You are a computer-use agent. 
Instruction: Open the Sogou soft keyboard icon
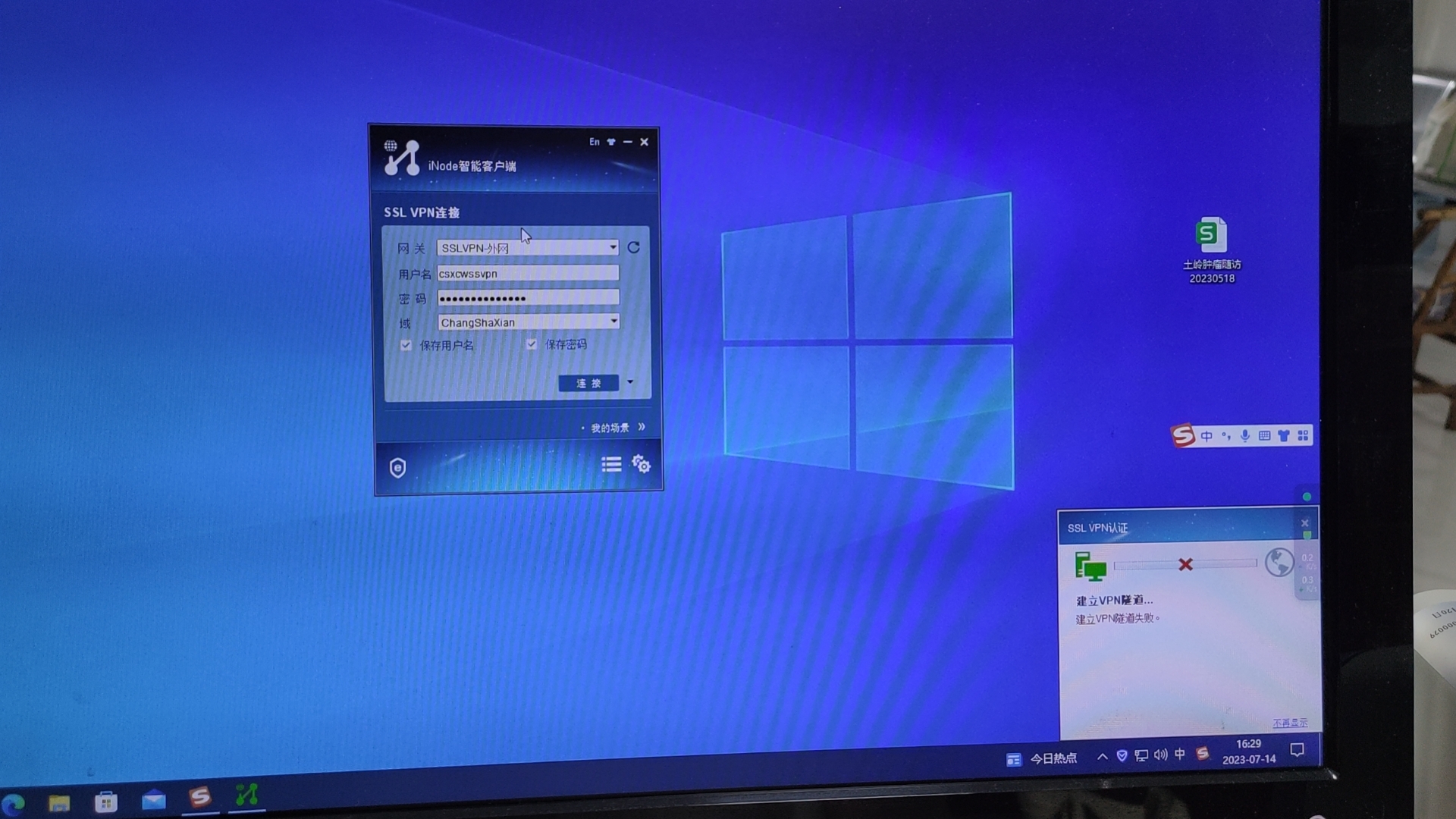1264,435
